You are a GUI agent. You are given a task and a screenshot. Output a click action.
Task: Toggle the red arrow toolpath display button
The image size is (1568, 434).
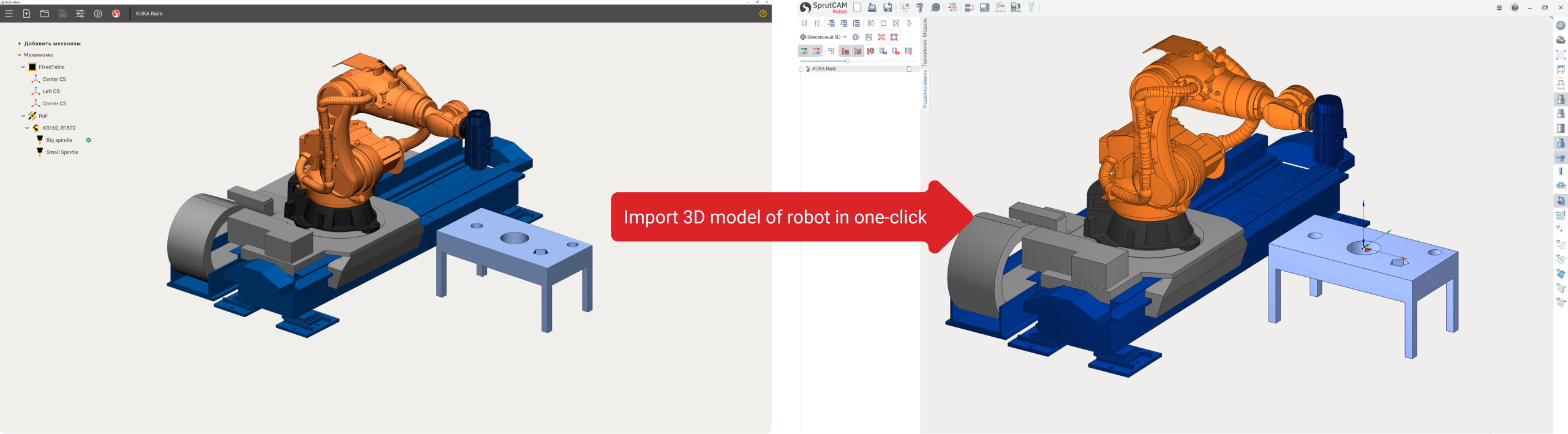[x=817, y=51]
